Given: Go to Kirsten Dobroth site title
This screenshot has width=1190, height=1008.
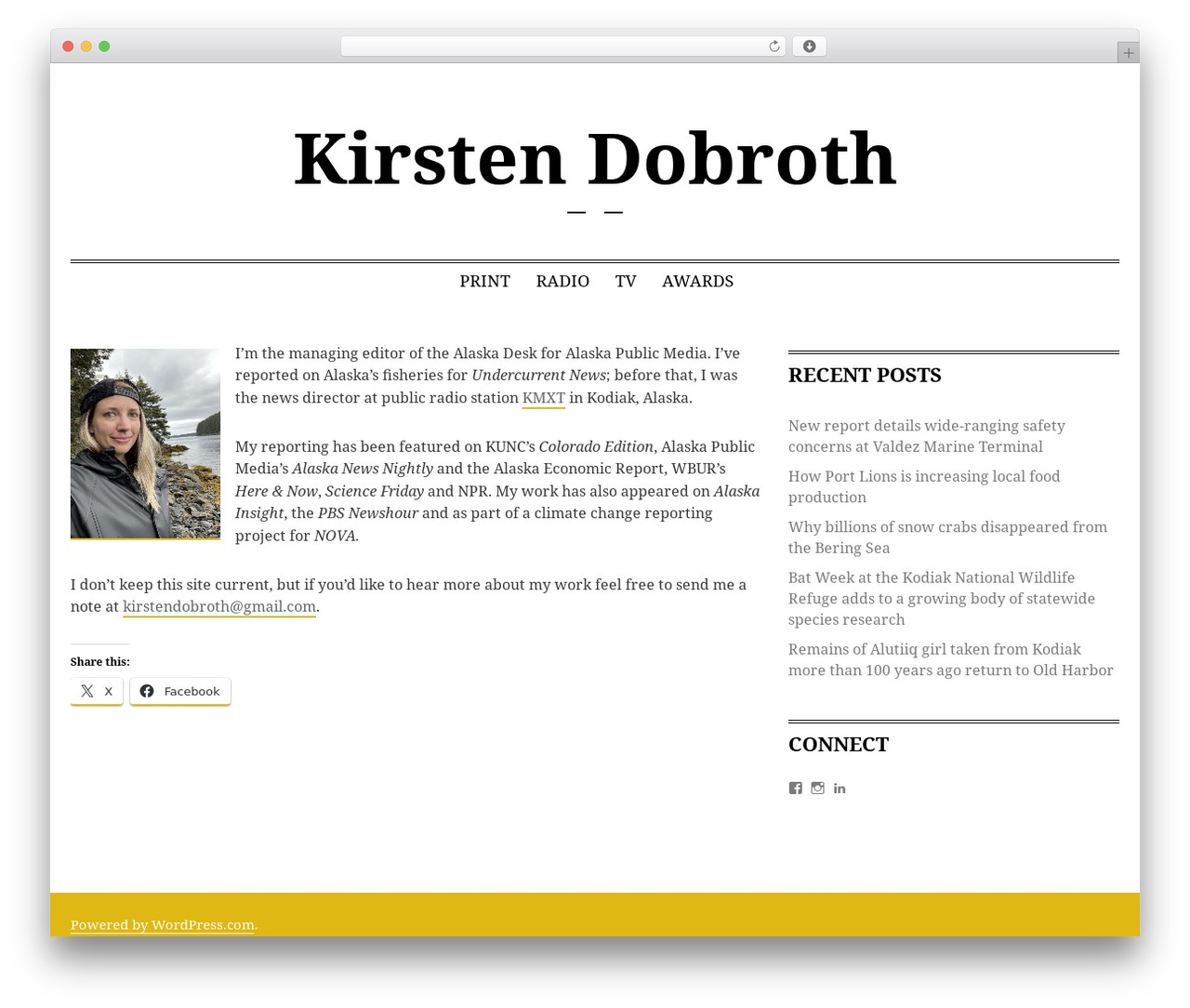Looking at the screenshot, I should click(x=595, y=158).
